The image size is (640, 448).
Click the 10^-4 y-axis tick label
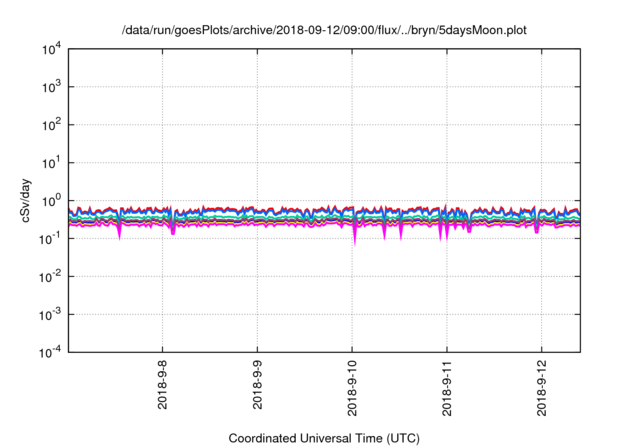click(51, 352)
